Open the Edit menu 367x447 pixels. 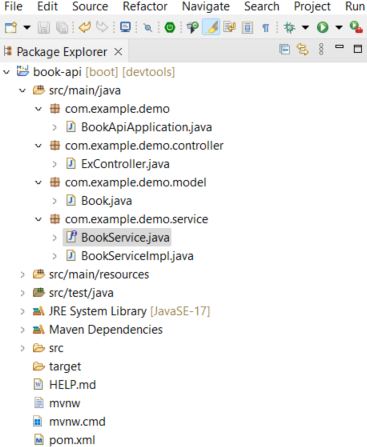click(x=47, y=6)
